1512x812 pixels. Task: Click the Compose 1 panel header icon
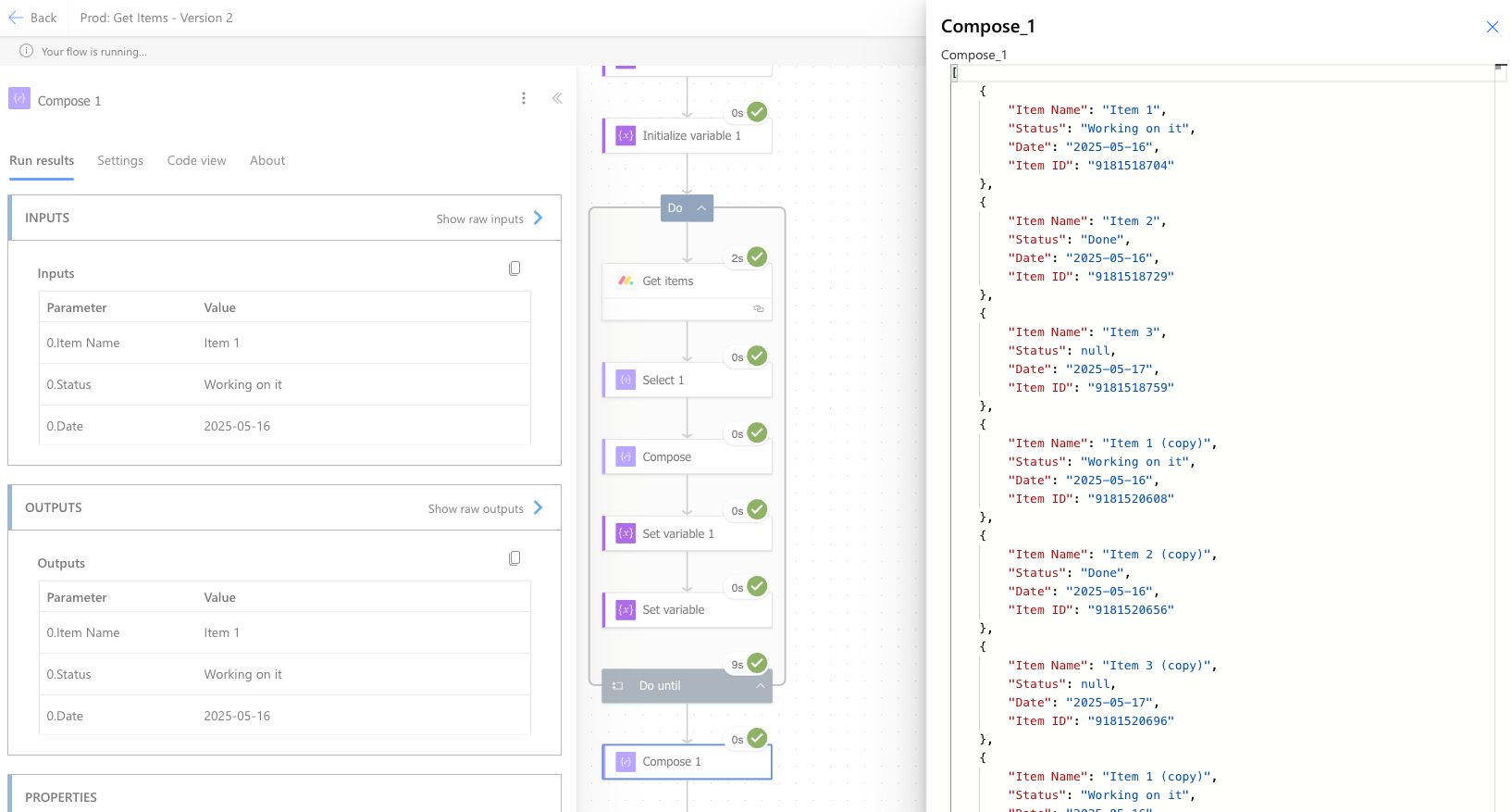[x=19, y=98]
